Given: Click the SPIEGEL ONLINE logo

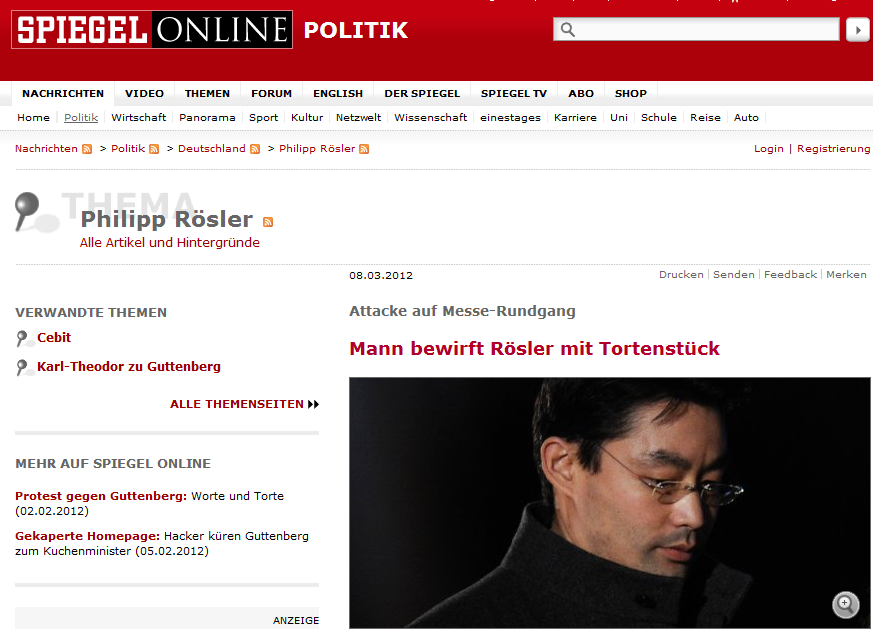Looking at the screenshot, I should pos(152,30).
